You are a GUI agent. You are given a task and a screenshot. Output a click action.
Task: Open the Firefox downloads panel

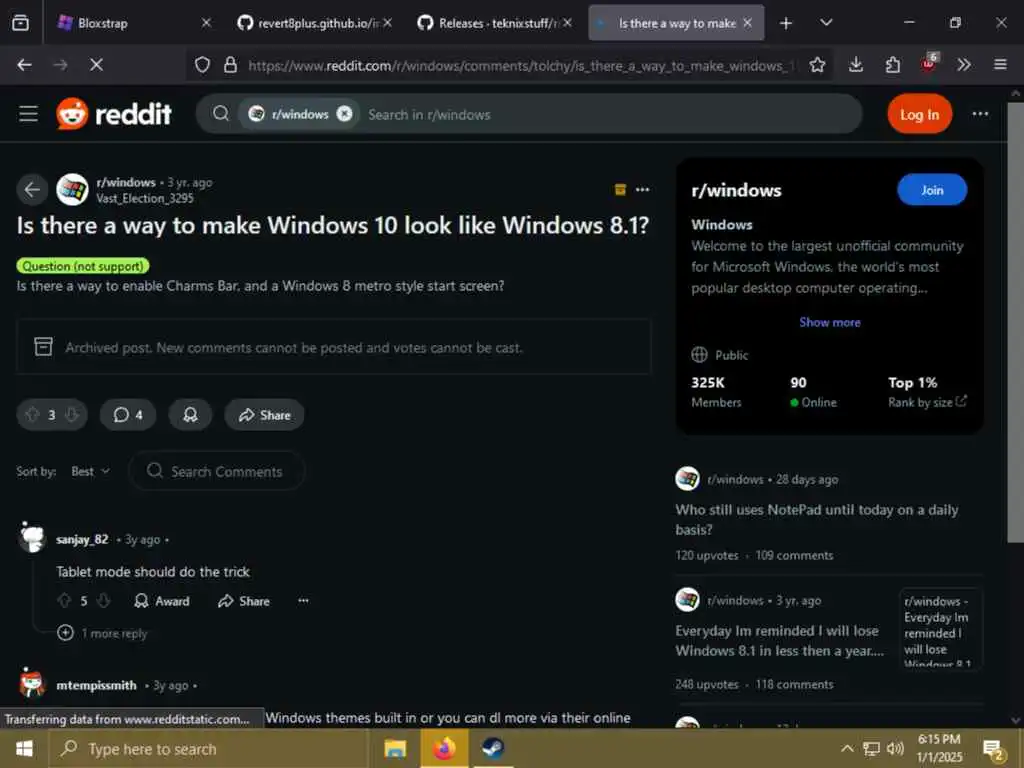(856, 65)
